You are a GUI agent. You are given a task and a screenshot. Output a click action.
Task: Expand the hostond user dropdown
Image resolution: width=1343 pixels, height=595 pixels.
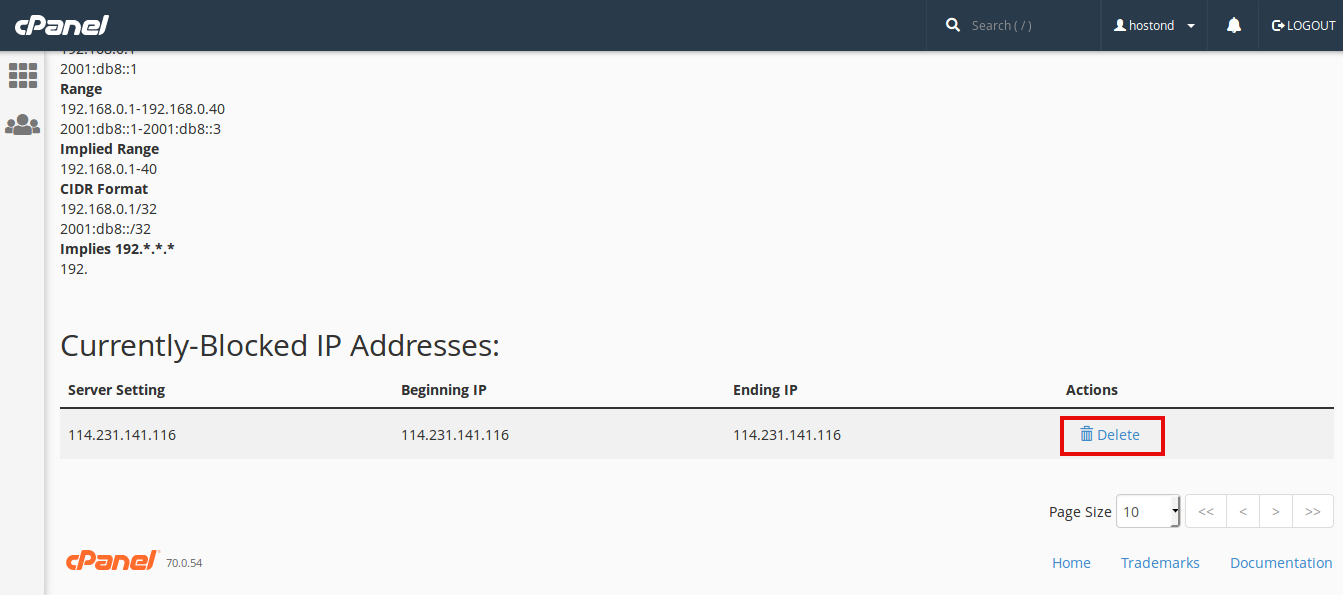(x=1154, y=25)
